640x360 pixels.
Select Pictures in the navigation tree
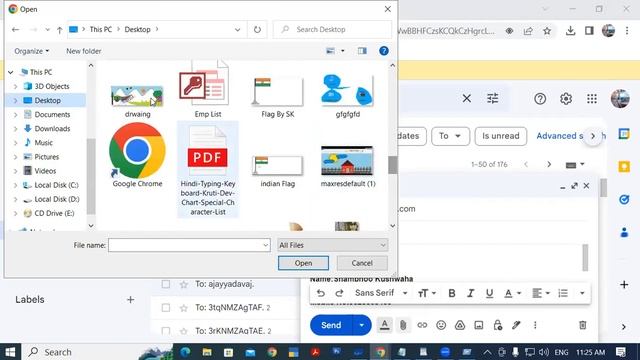point(46,157)
